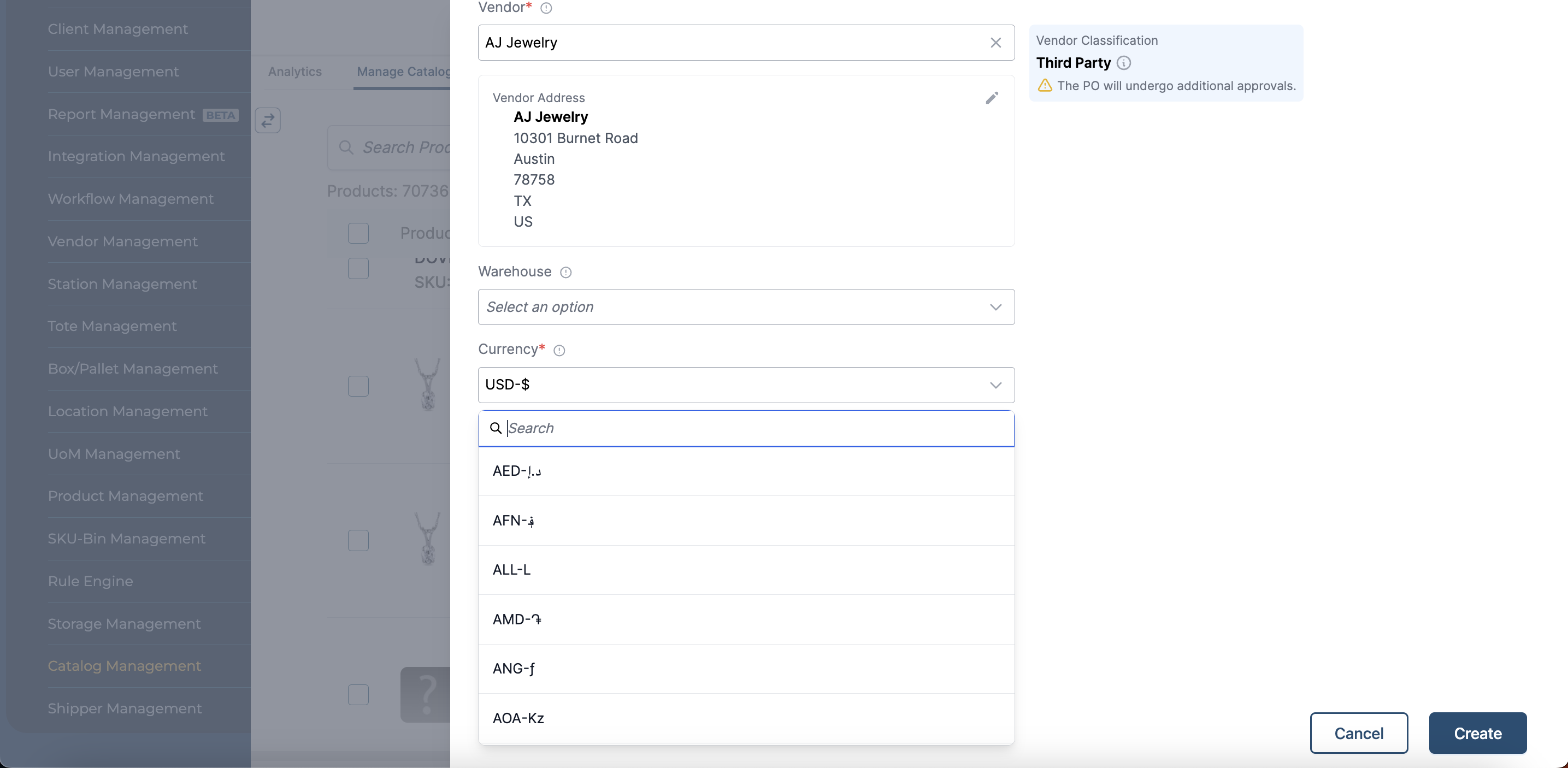The height and width of the screenshot is (768, 1568).
Task: Edit the vendor address with pencil icon
Action: 992,98
